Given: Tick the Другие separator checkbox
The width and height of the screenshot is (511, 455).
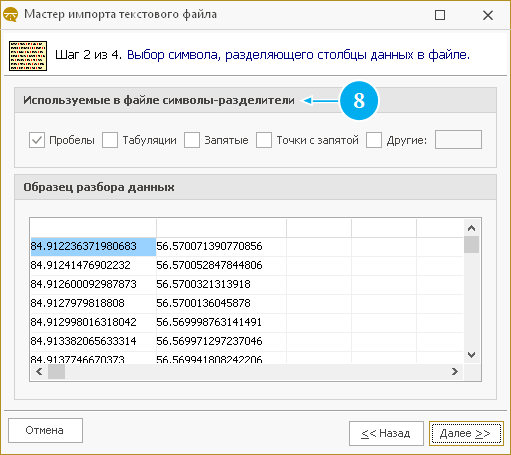Looking at the screenshot, I should click(x=374, y=140).
